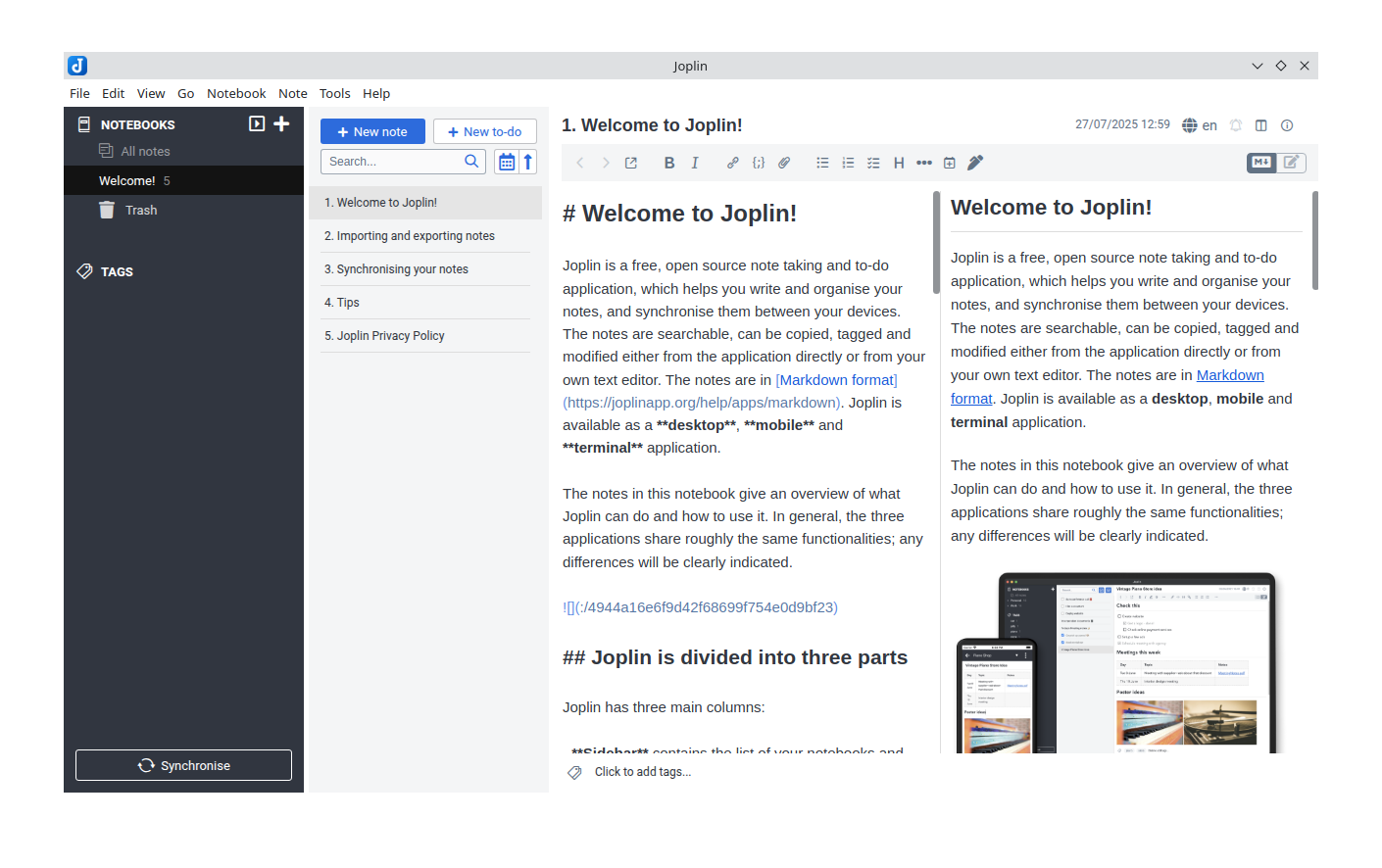Screen dimensions: 1382x868
Task: Open note '4. Tips'
Action: [x=425, y=303]
